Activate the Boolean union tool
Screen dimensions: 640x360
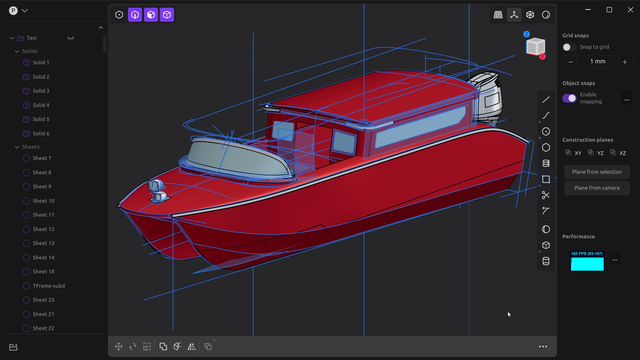click(163, 347)
